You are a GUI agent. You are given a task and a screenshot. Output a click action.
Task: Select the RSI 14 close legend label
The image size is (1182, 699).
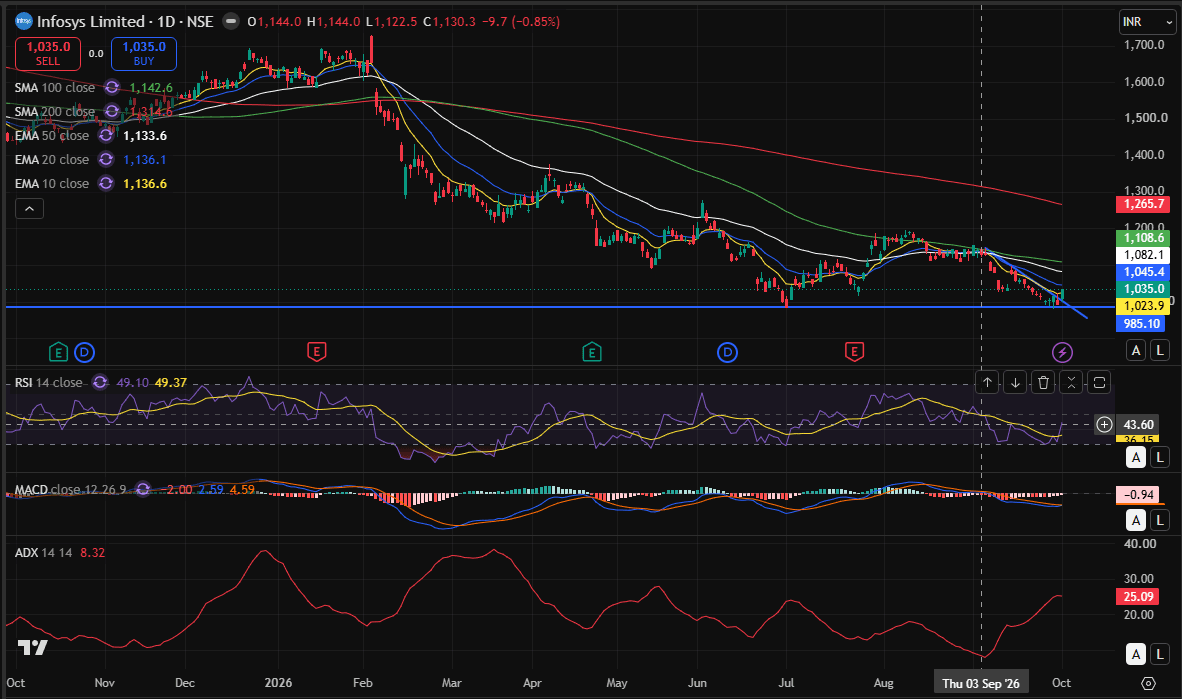coord(48,382)
